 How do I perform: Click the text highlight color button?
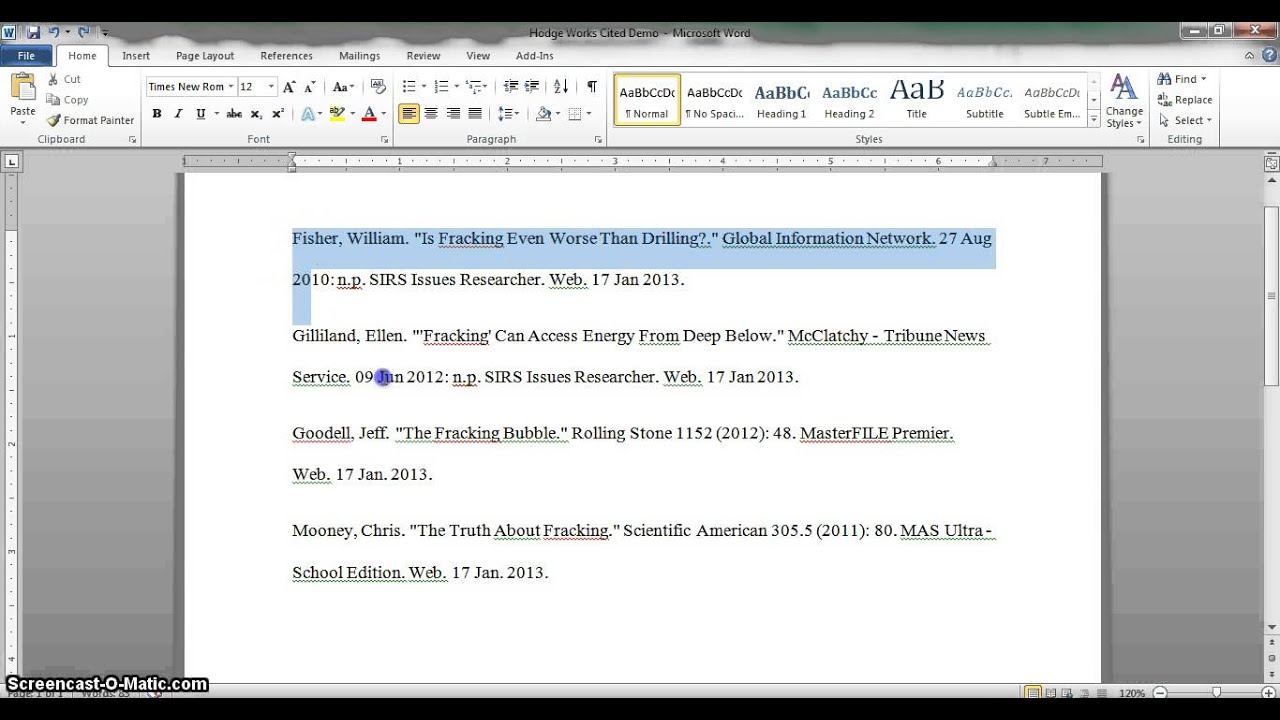tap(336, 114)
